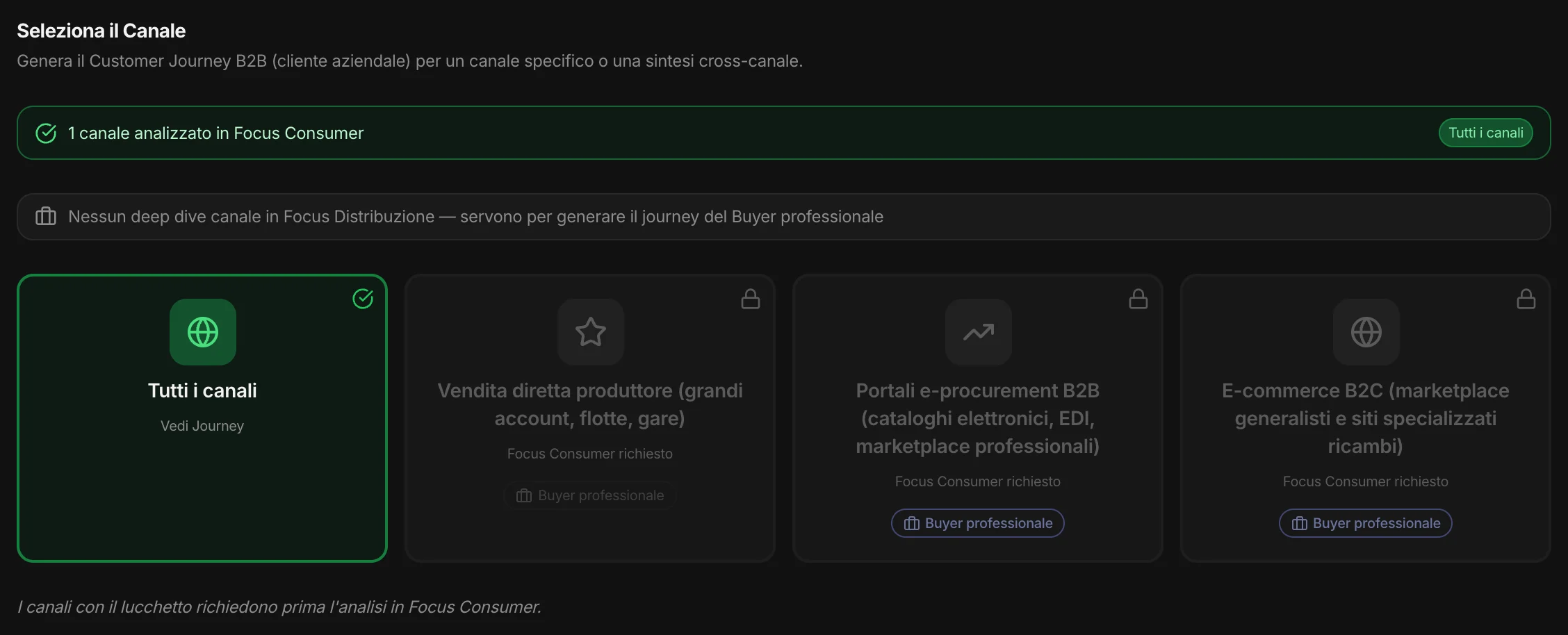Click the Nessun deep dive canale notice text

pos(476,217)
